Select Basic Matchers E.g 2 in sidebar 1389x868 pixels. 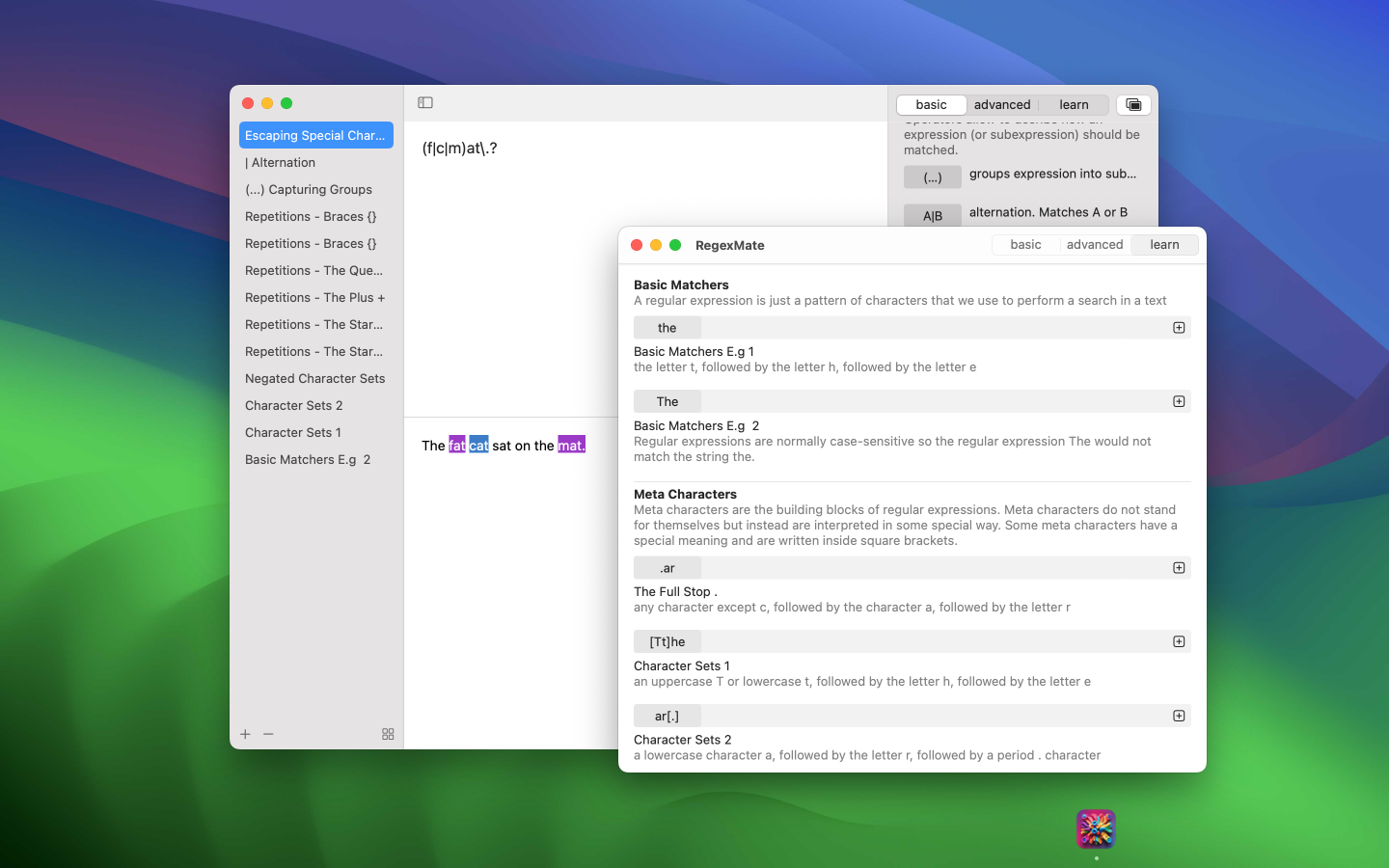(316, 459)
